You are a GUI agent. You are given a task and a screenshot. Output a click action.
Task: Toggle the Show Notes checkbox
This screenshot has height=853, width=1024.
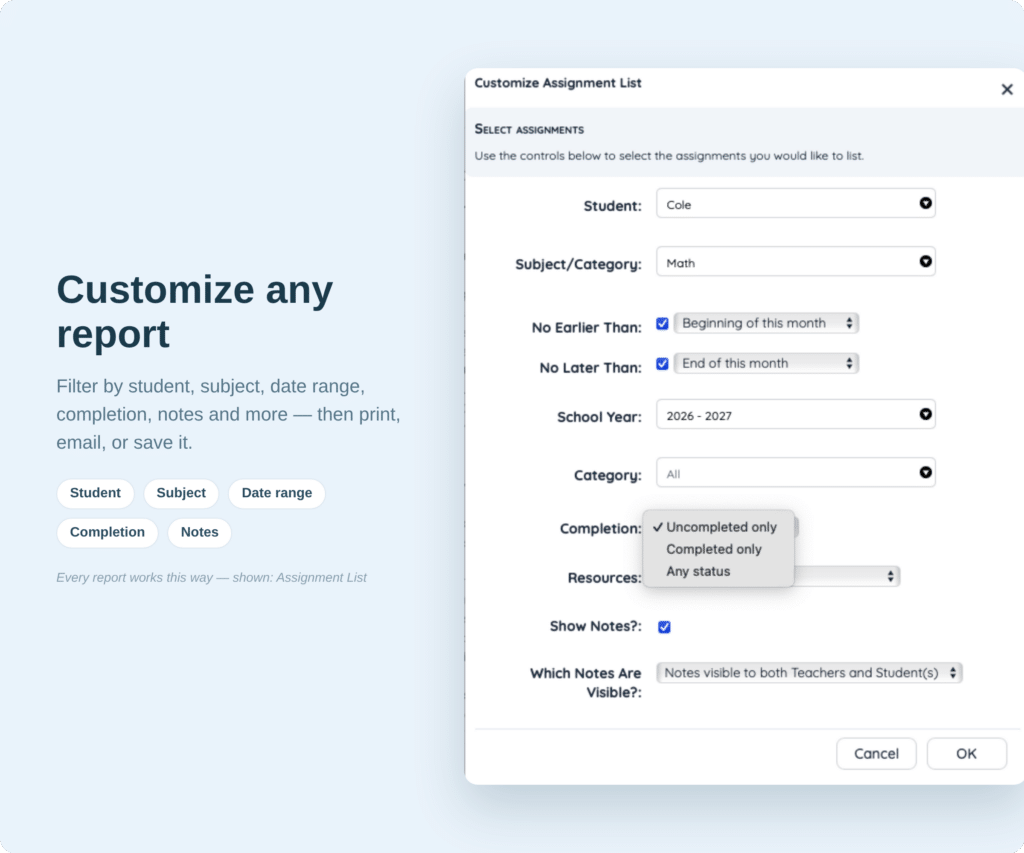coord(664,627)
